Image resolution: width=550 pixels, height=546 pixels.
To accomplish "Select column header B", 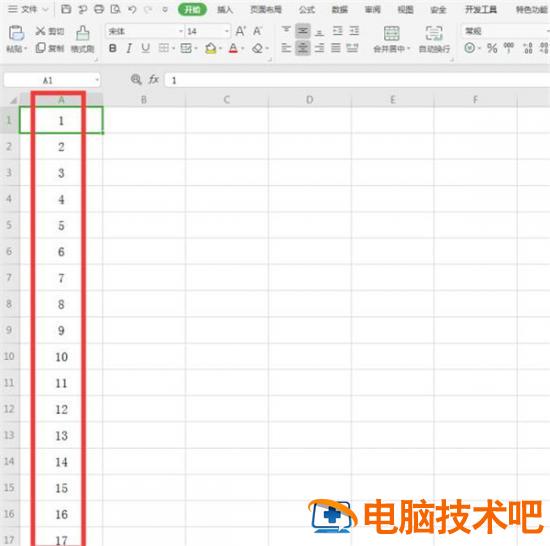I will pos(144,100).
